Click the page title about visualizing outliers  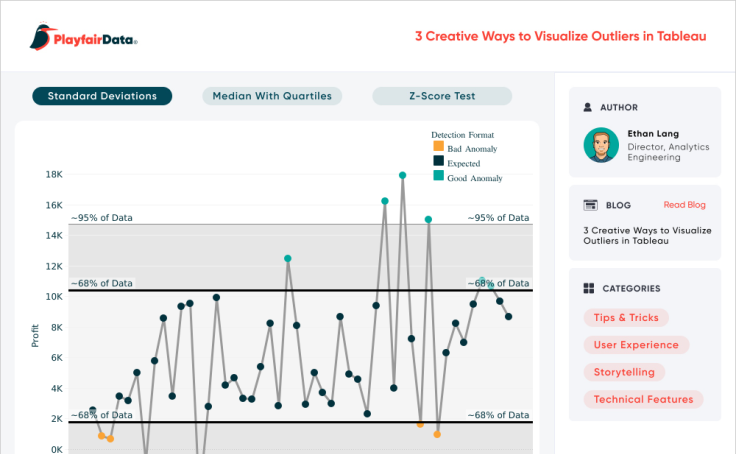tap(560, 36)
